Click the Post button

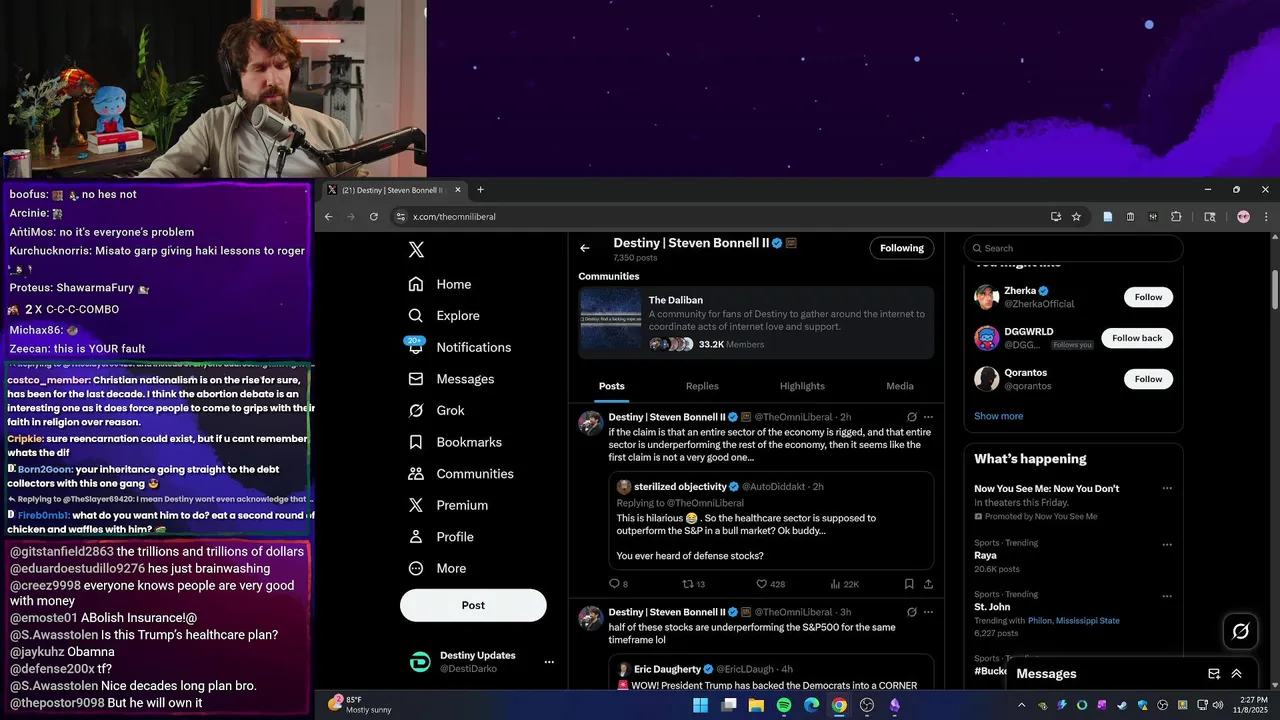473,605
